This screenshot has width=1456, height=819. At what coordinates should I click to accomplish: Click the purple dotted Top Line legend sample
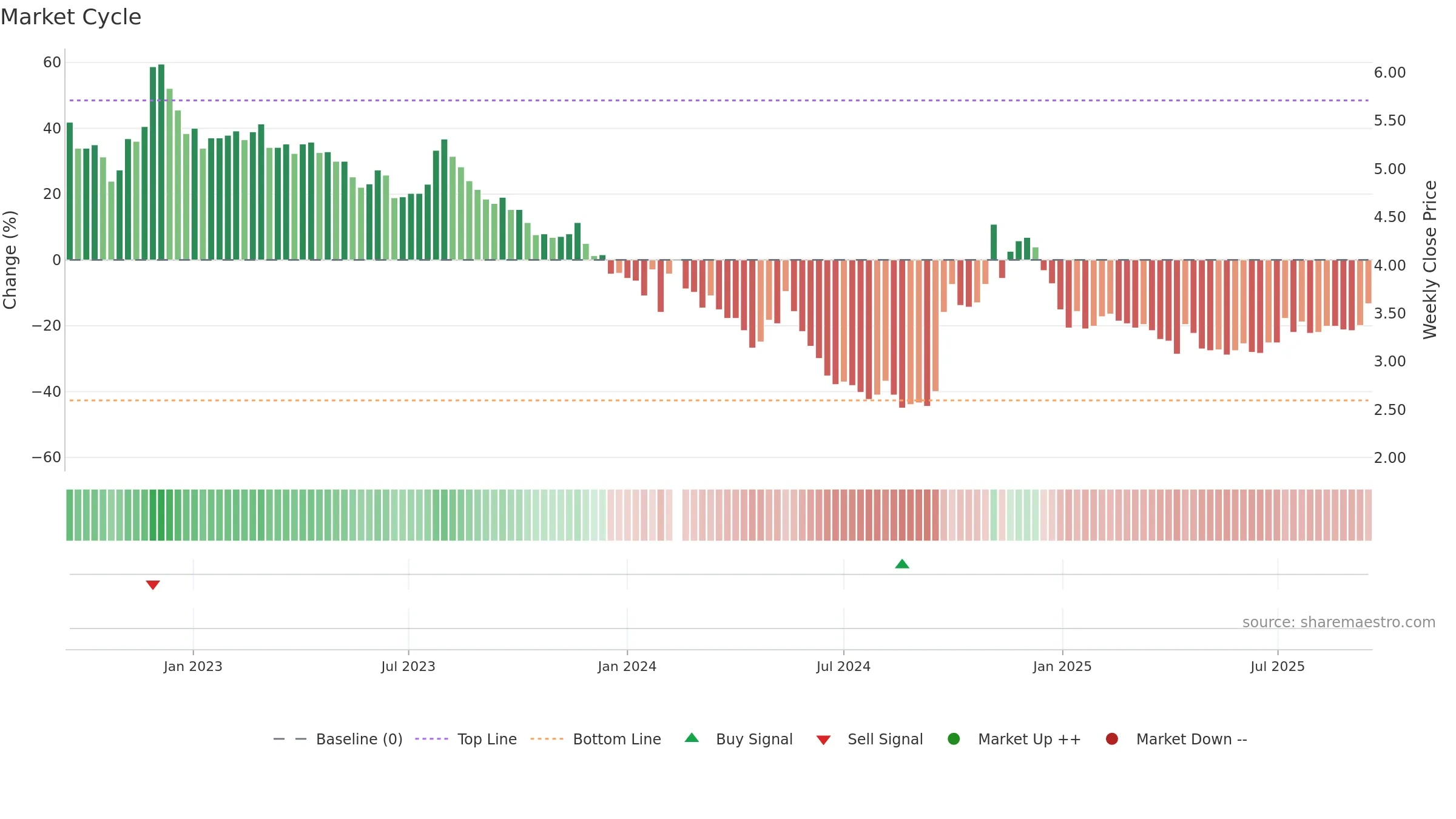click(431, 739)
